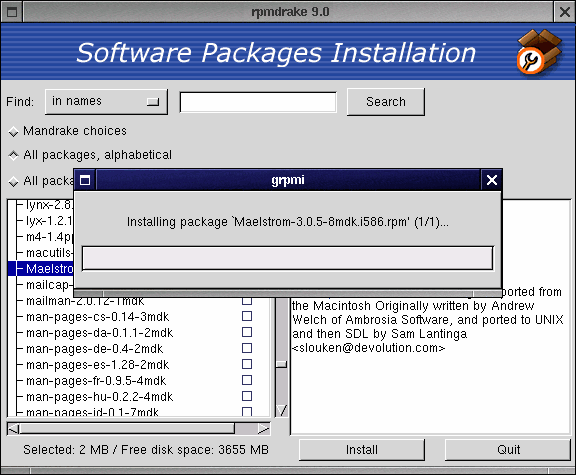Check the man-pages-de-0.4-2mdk checkbox
Screen dimensions: 576x475
tap(247, 348)
